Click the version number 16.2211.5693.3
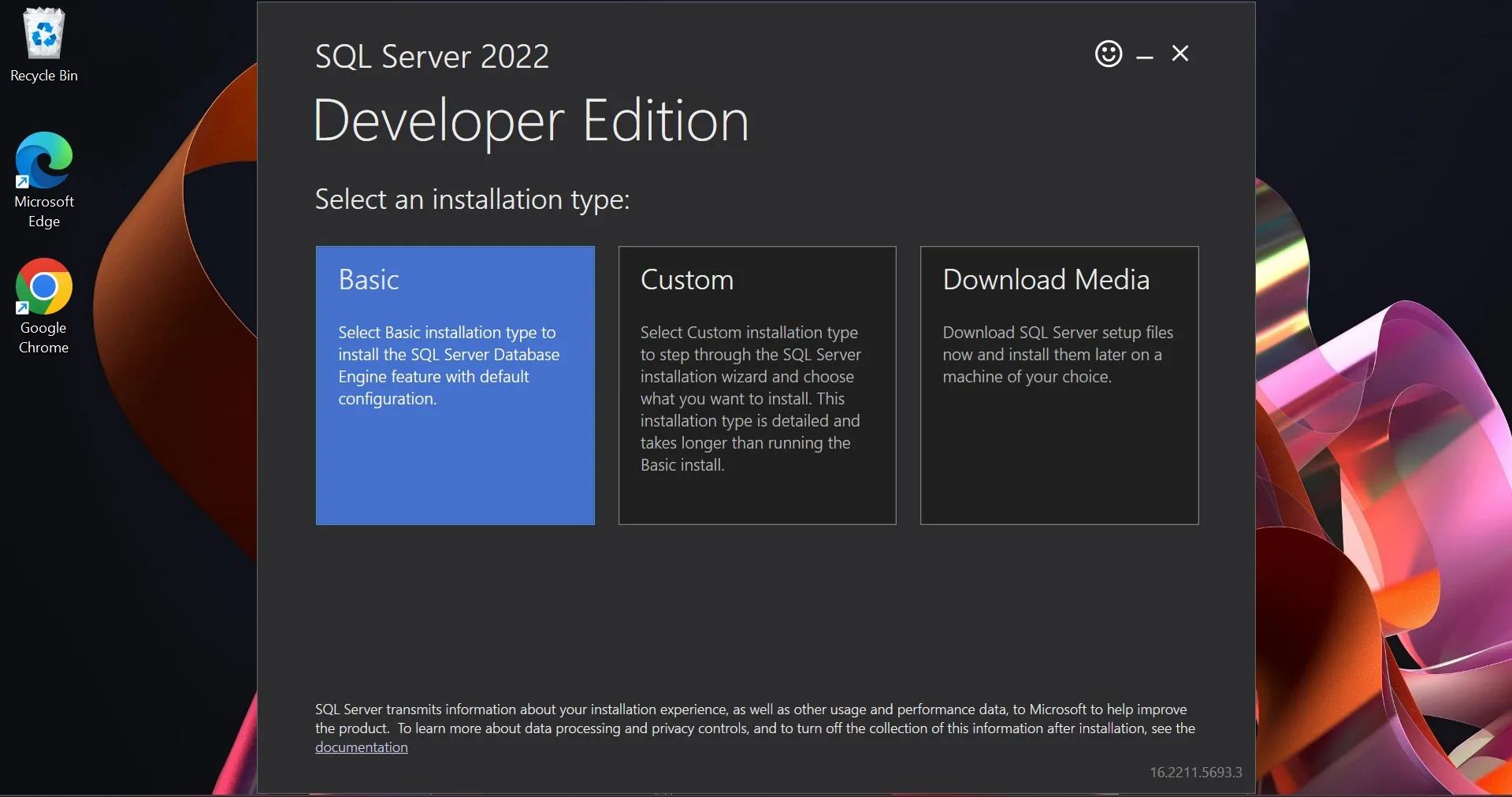1512x797 pixels. [1196, 773]
